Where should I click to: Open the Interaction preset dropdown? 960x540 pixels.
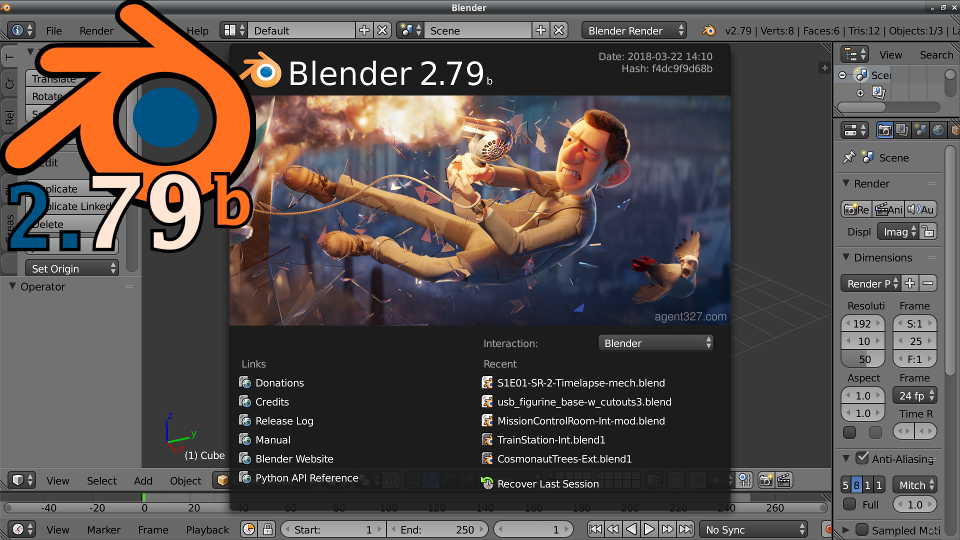656,343
